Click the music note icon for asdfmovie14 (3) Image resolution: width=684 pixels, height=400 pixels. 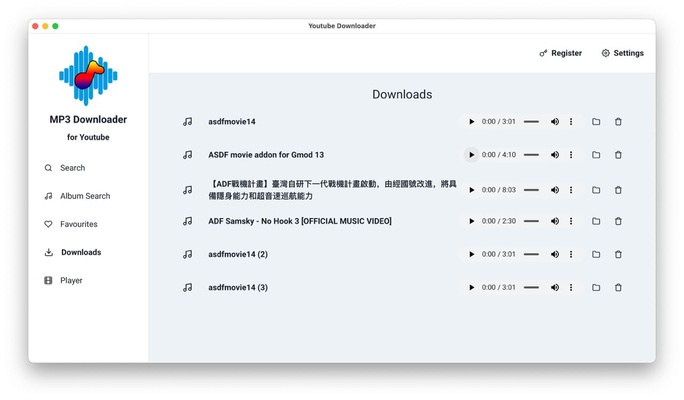click(188, 287)
